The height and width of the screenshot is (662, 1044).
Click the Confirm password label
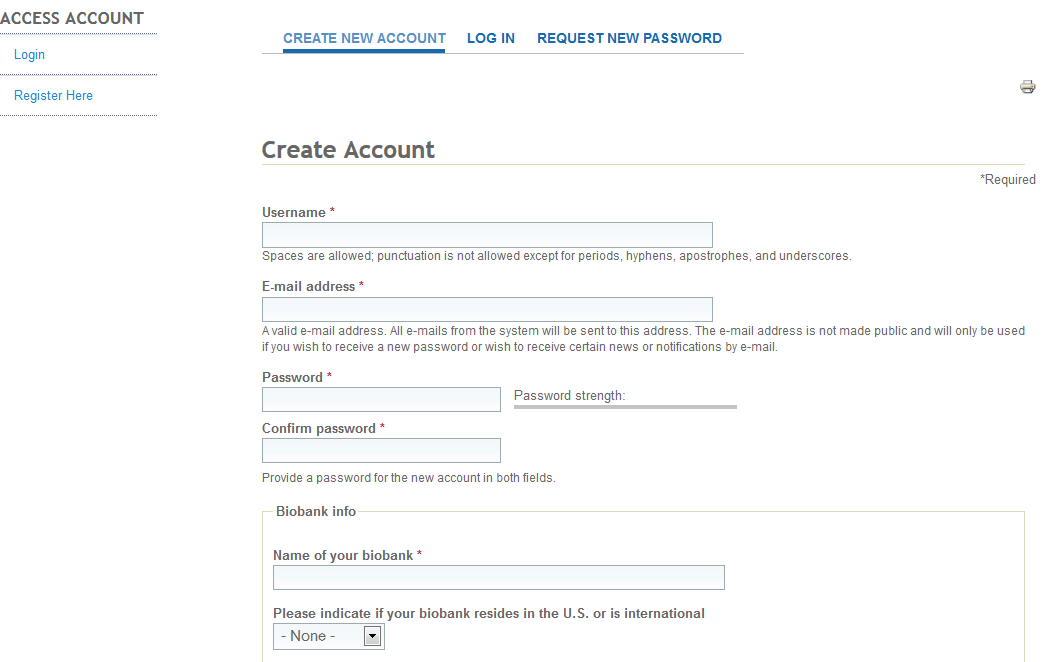pyautogui.click(x=318, y=428)
